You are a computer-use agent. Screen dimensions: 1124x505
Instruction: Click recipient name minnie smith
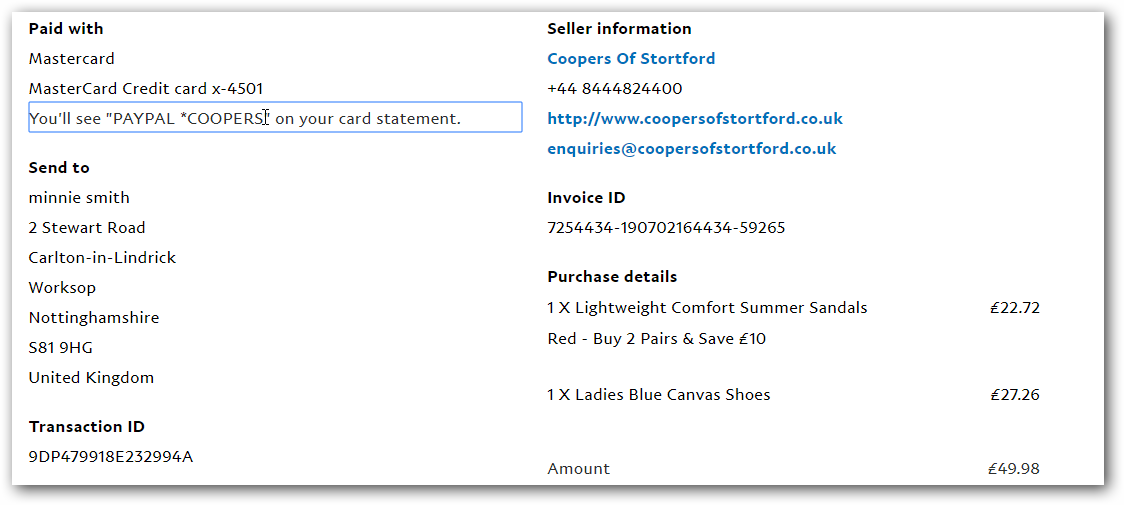pos(79,197)
